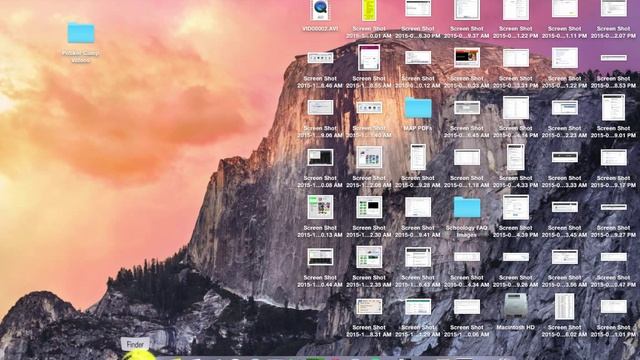
Task: Select the Screen Shot ending 8.55 AM
Action: 369,58
